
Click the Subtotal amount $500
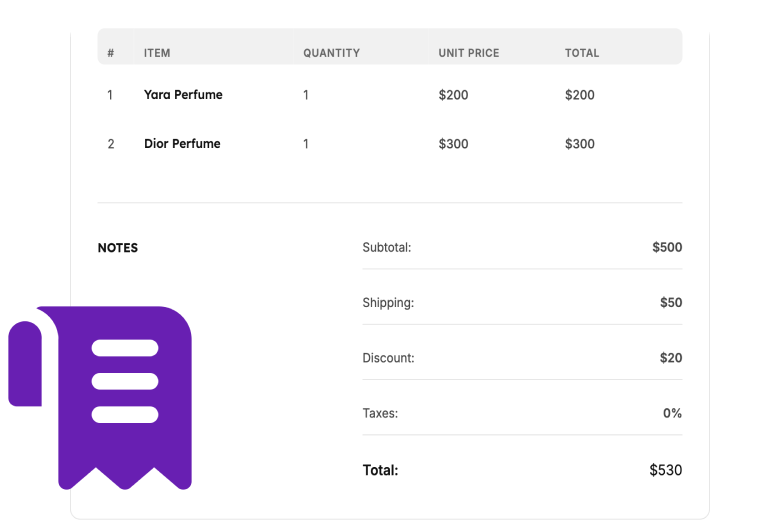pyautogui.click(x=667, y=247)
